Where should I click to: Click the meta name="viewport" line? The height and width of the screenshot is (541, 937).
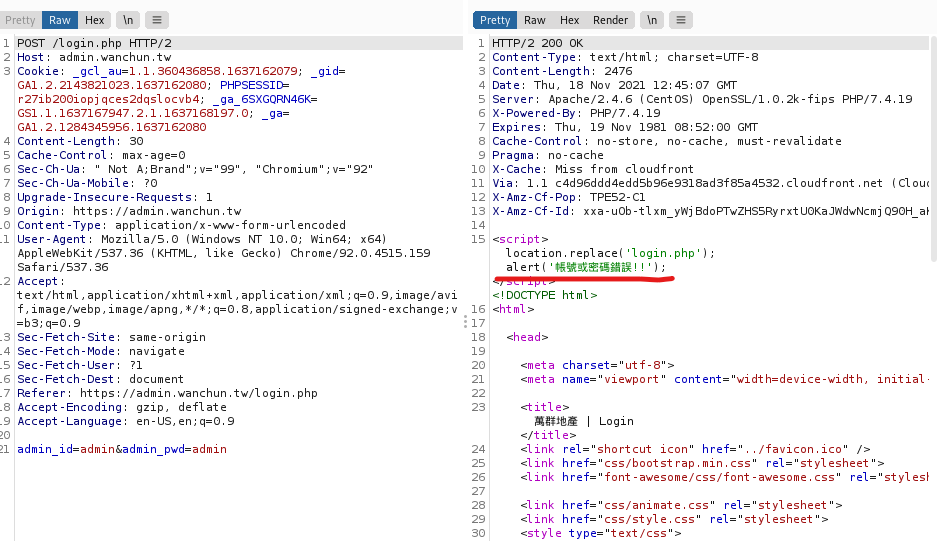724,380
